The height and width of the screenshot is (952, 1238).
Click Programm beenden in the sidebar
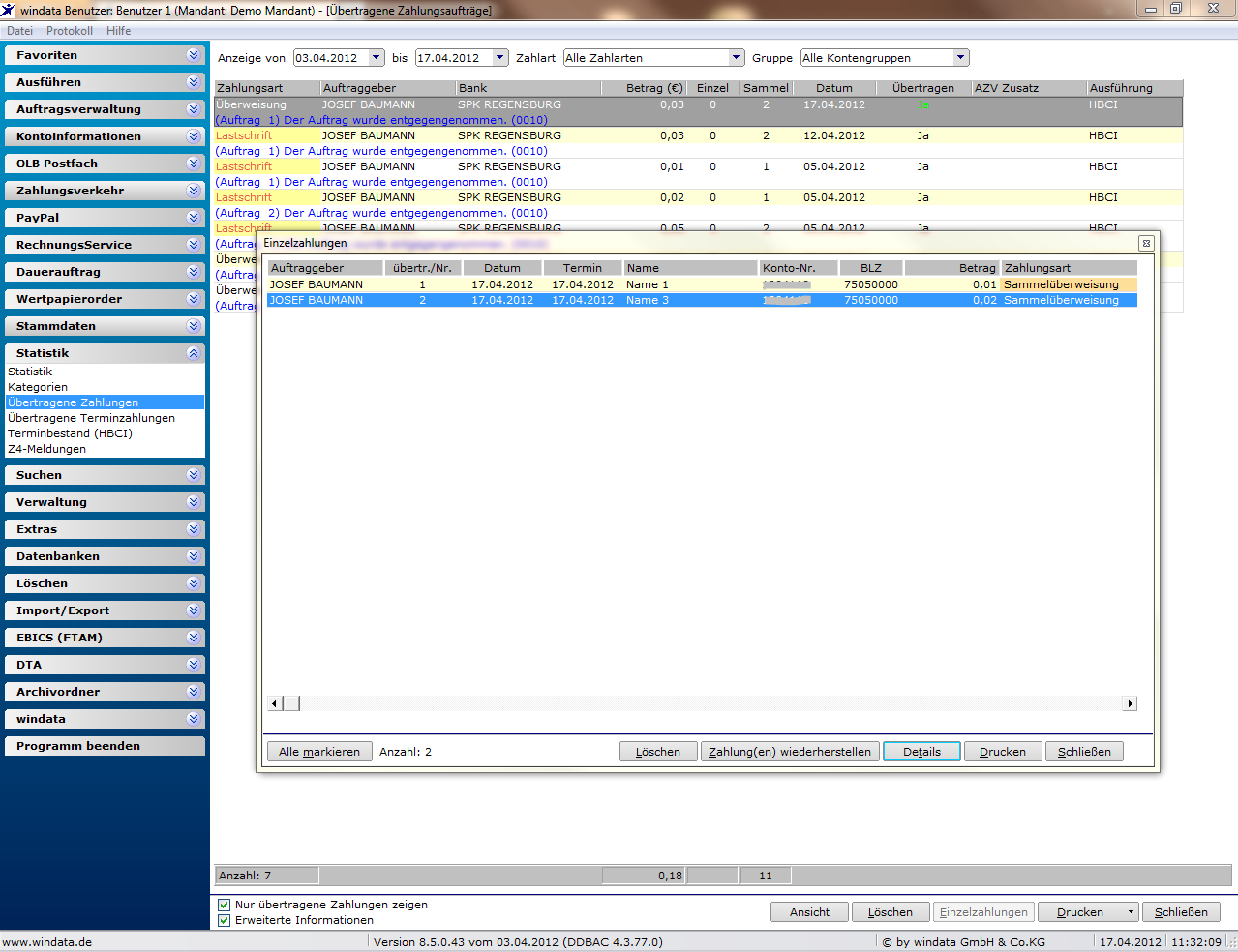105,746
